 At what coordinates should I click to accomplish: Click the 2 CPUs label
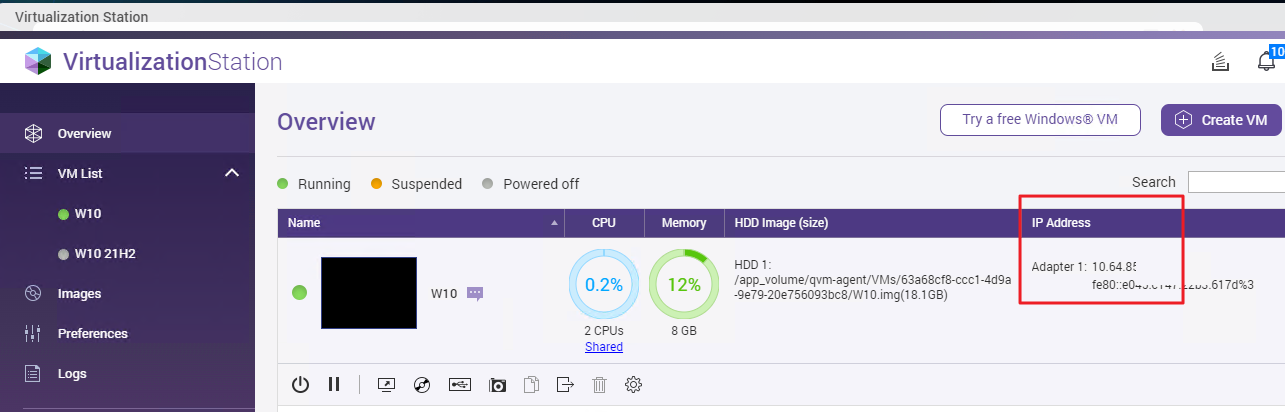click(604, 331)
